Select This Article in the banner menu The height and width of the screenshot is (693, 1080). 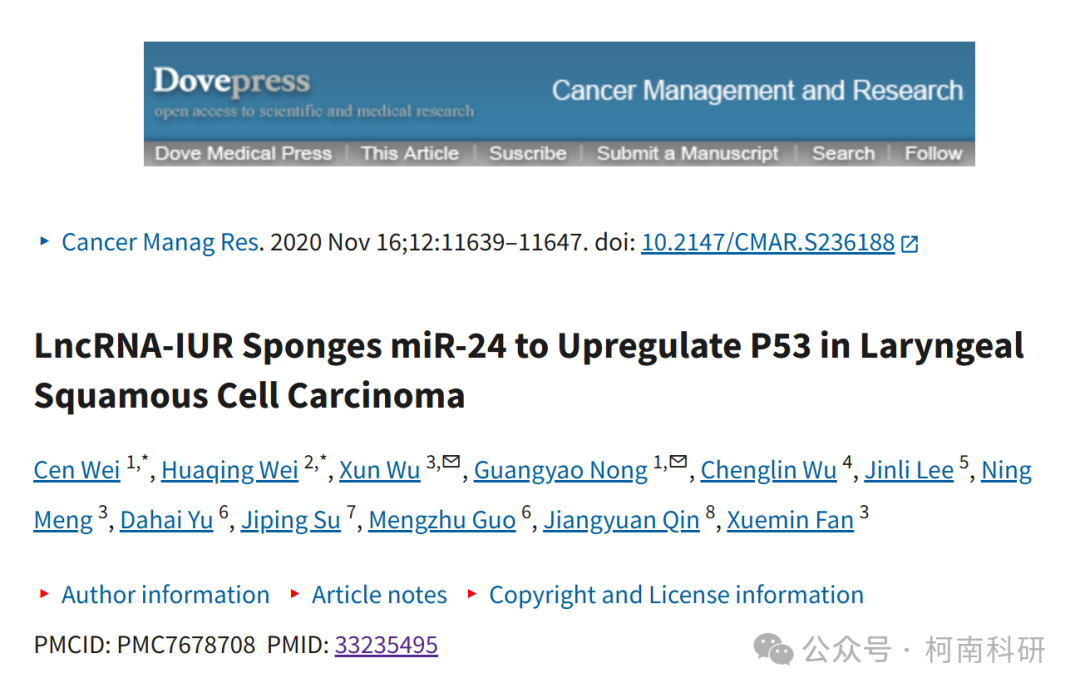410,153
